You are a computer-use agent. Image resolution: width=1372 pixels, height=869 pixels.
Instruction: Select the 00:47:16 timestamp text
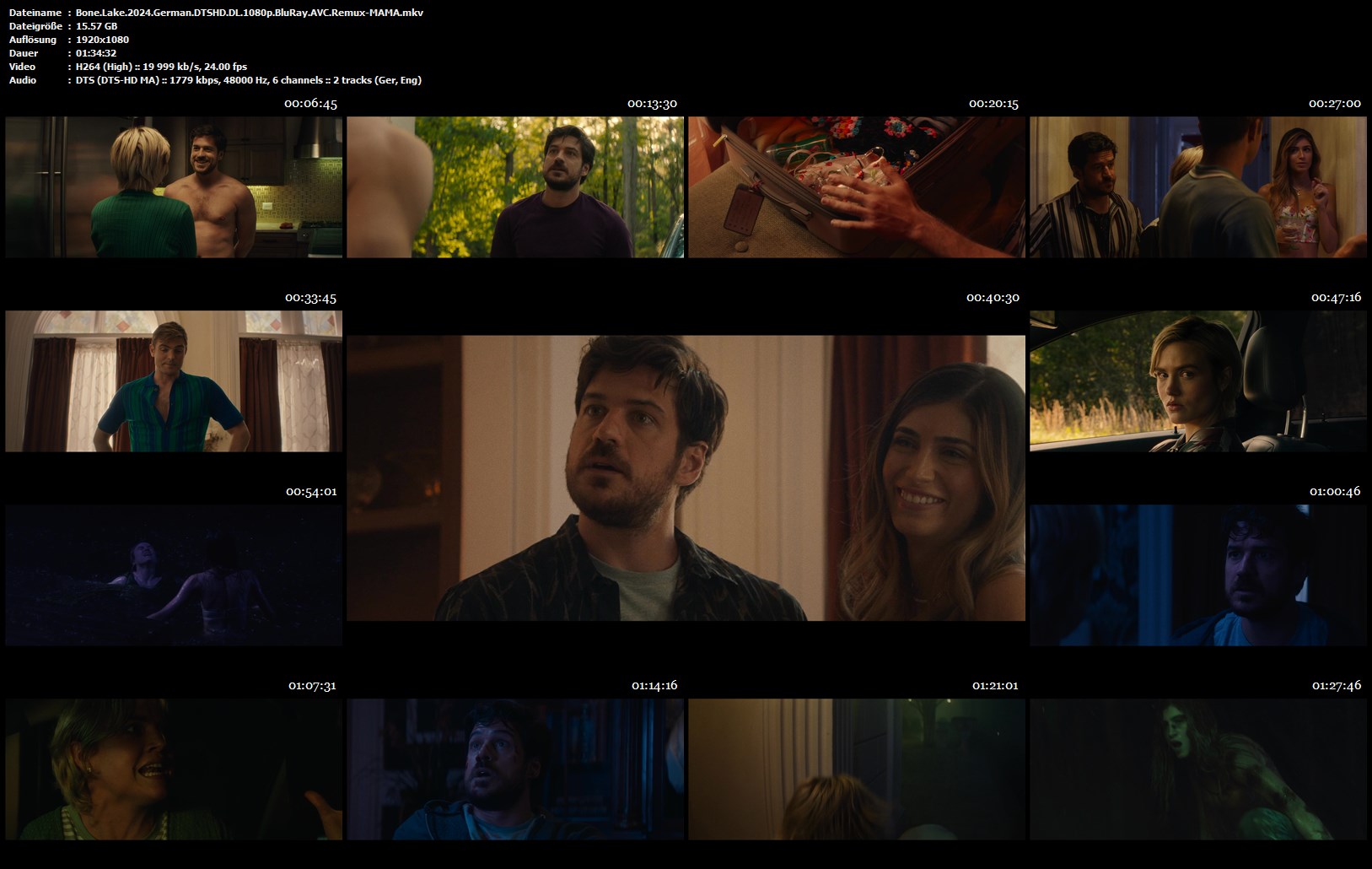coord(1336,298)
